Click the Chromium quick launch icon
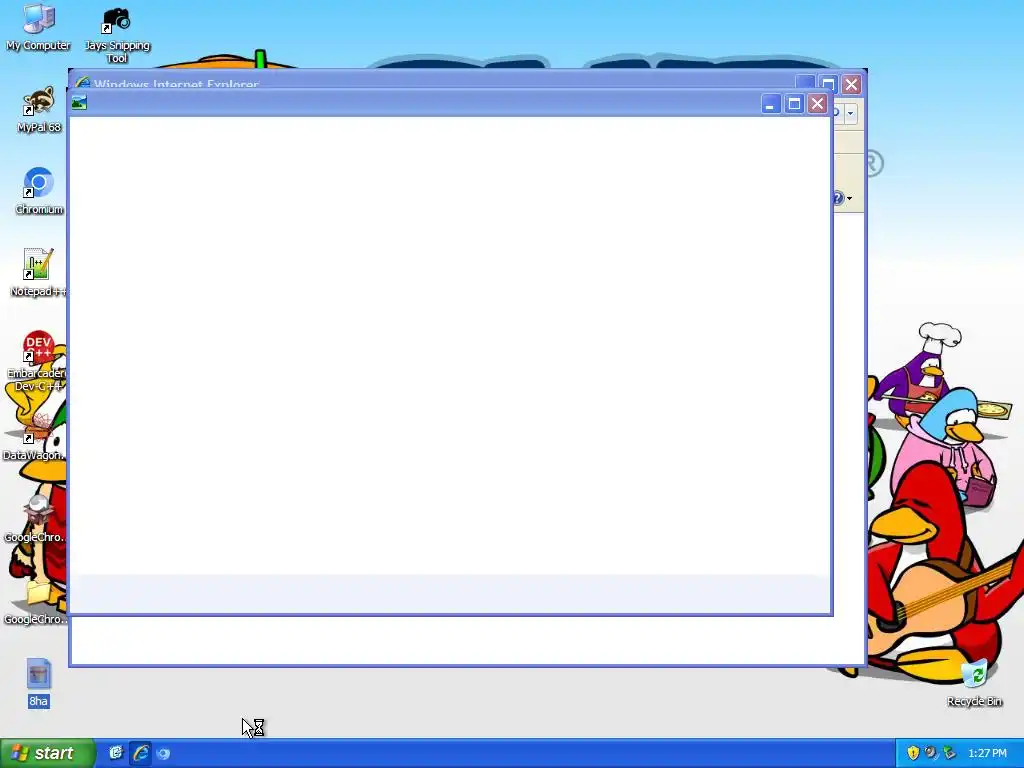This screenshot has height=768, width=1024. [x=163, y=754]
